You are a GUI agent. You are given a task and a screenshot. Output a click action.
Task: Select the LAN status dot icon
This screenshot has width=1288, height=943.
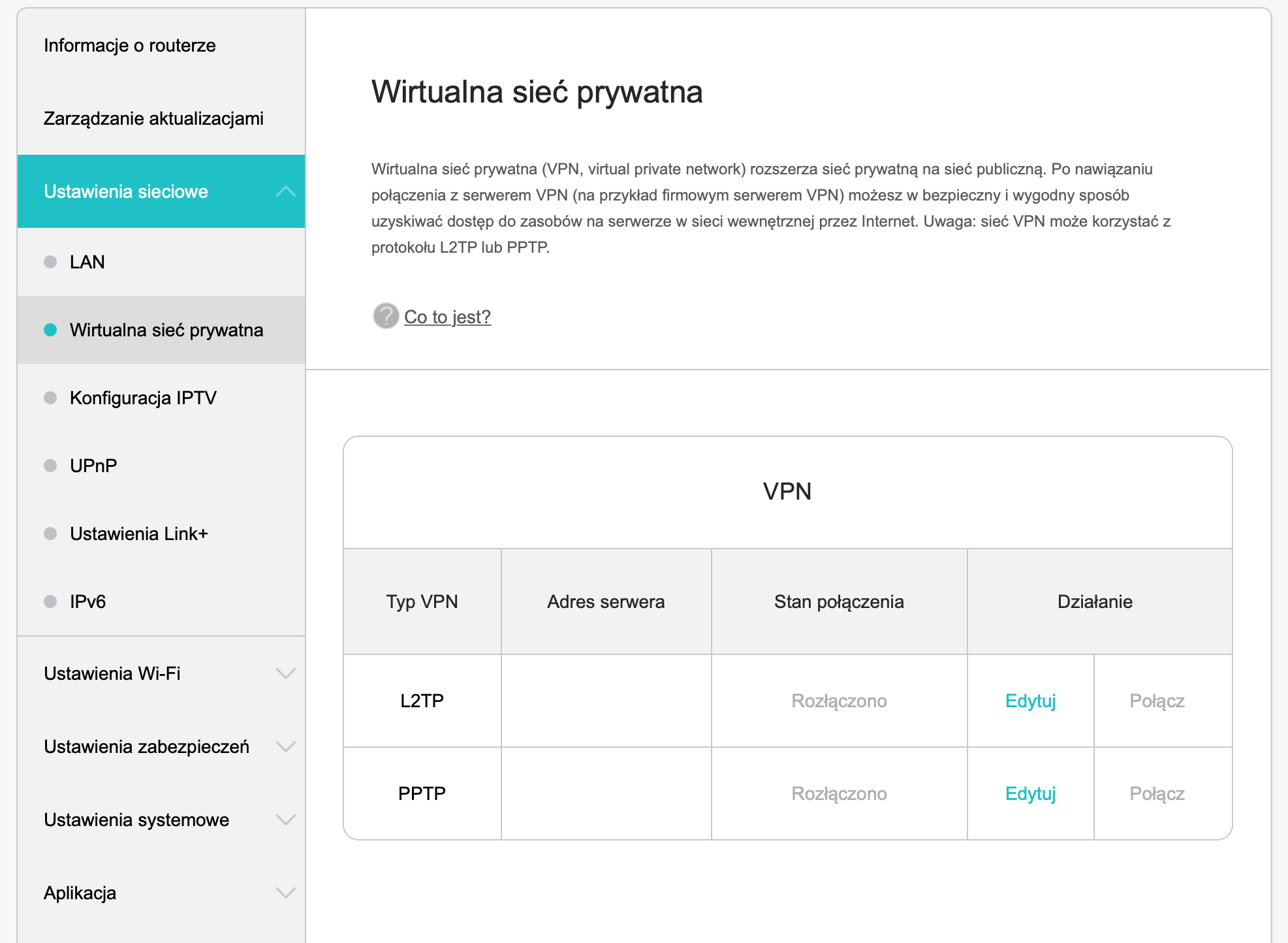coord(50,262)
